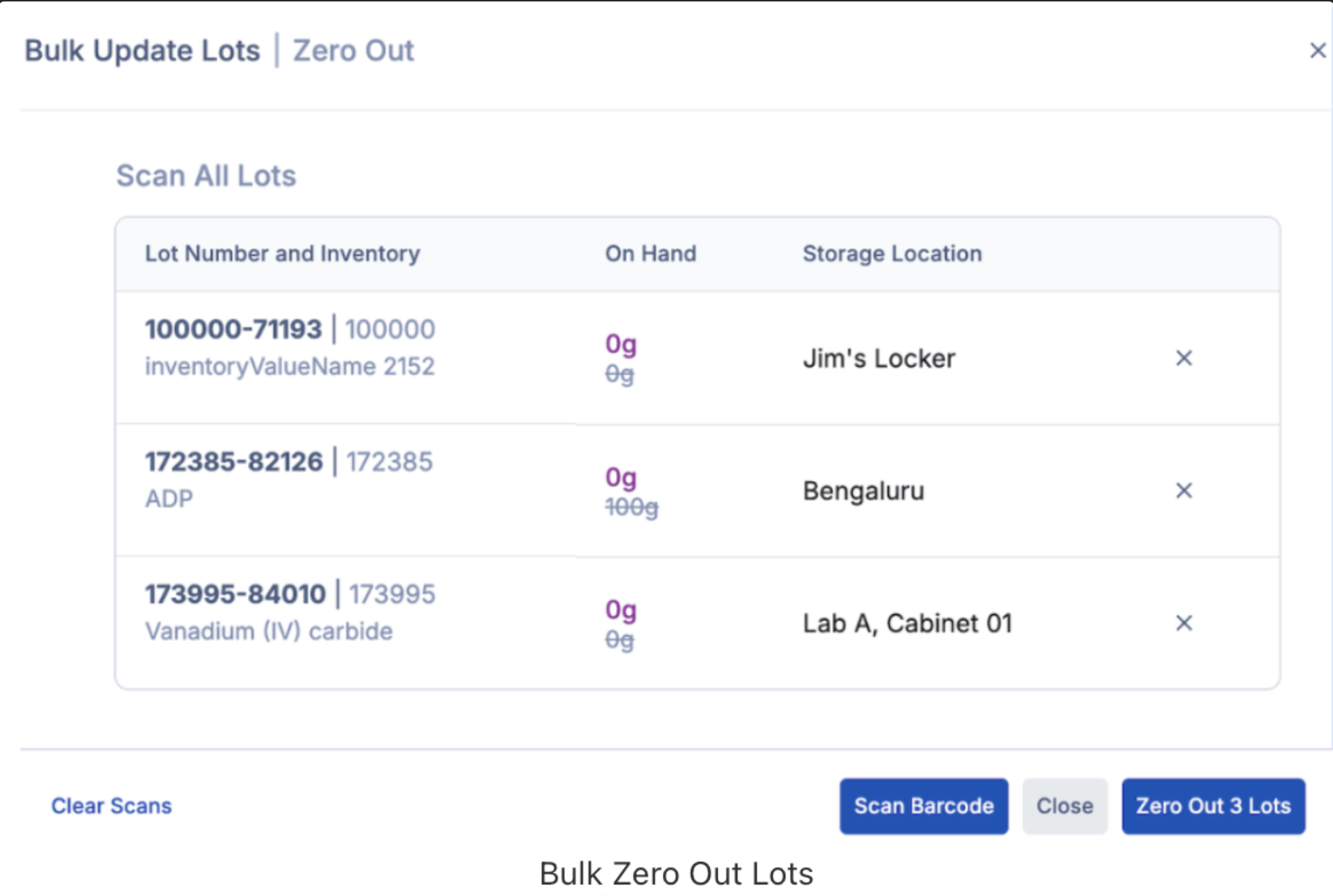Select lot number 100000-71193

click(233, 329)
